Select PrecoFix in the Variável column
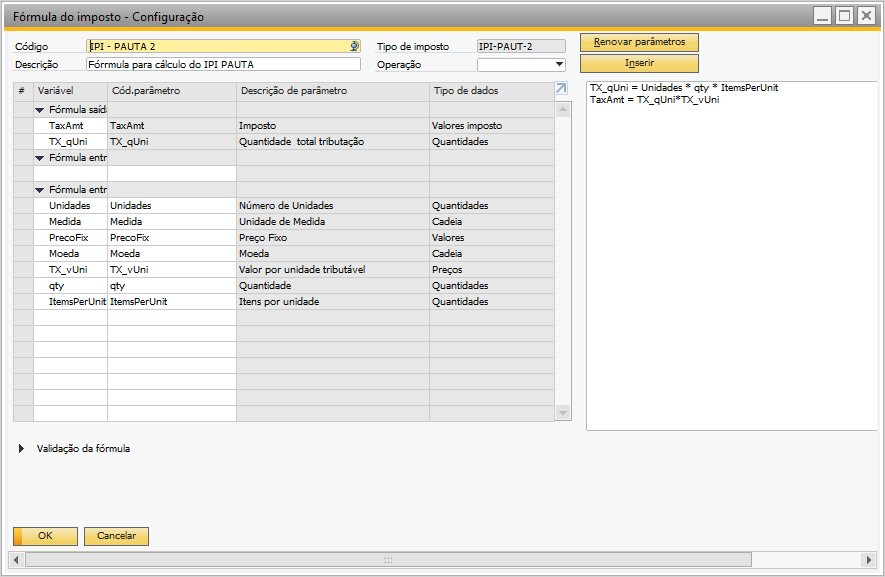Screen dimensions: 885x577 71,238
